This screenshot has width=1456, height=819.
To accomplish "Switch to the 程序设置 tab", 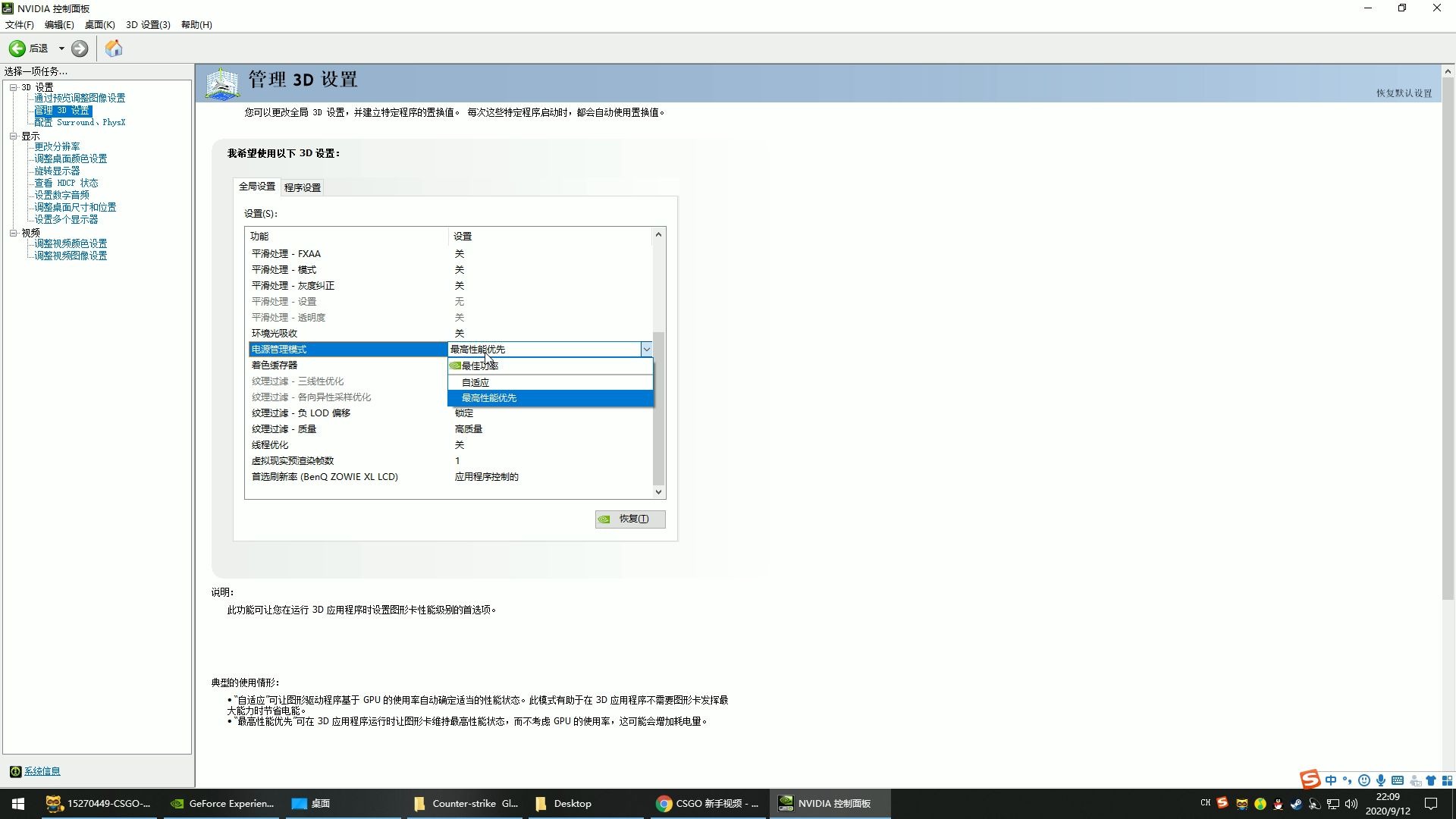I will click(303, 187).
